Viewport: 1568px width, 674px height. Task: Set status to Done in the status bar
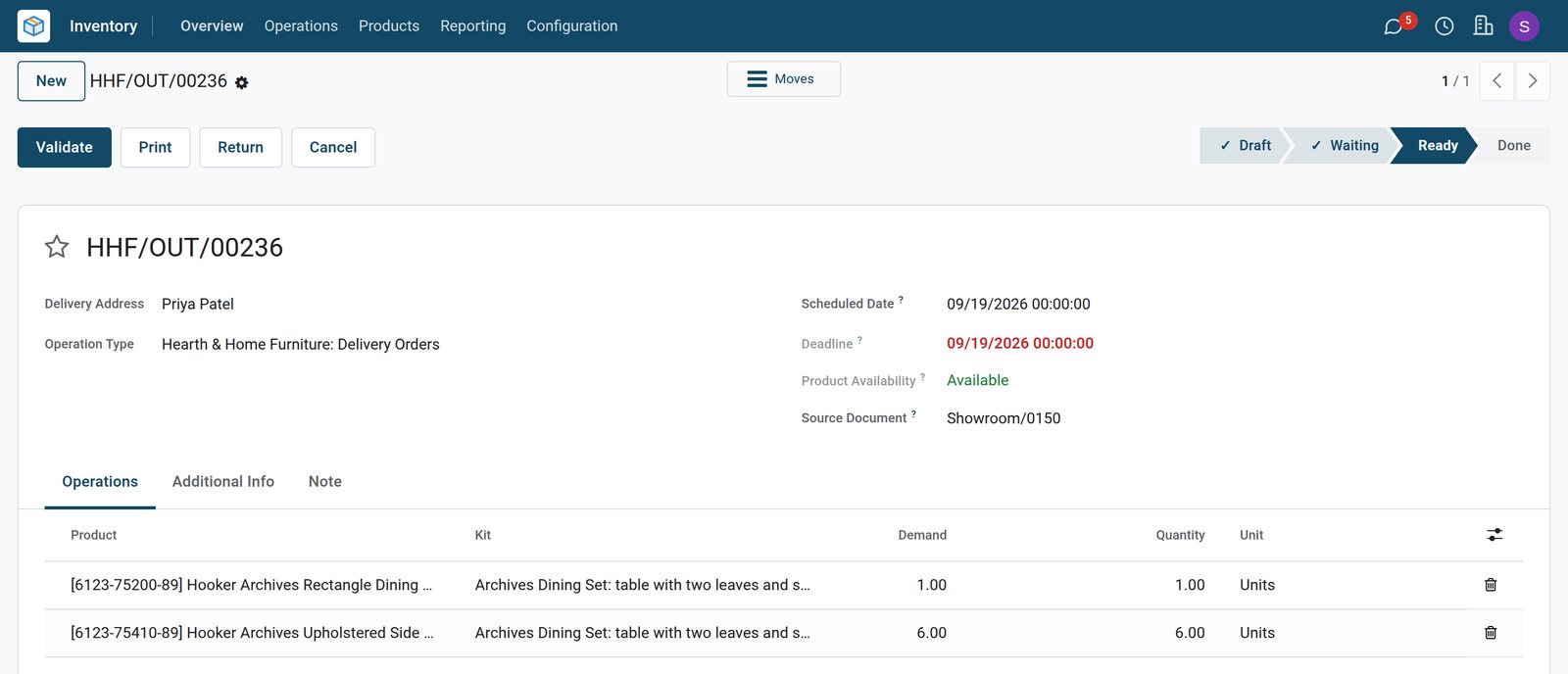pyautogui.click(x=1513, y=145)
